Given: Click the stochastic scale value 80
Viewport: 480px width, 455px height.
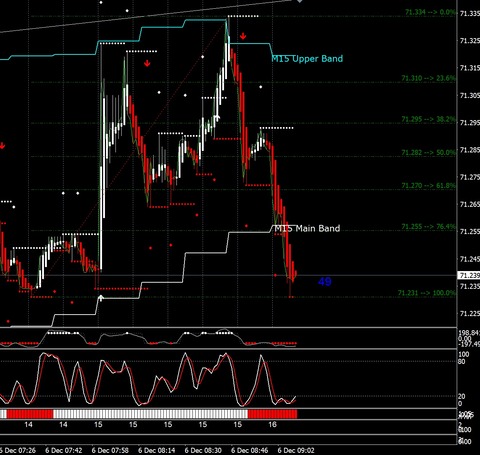Looking at the screenshot, I should pyautogui.click(x=462, y=361).
